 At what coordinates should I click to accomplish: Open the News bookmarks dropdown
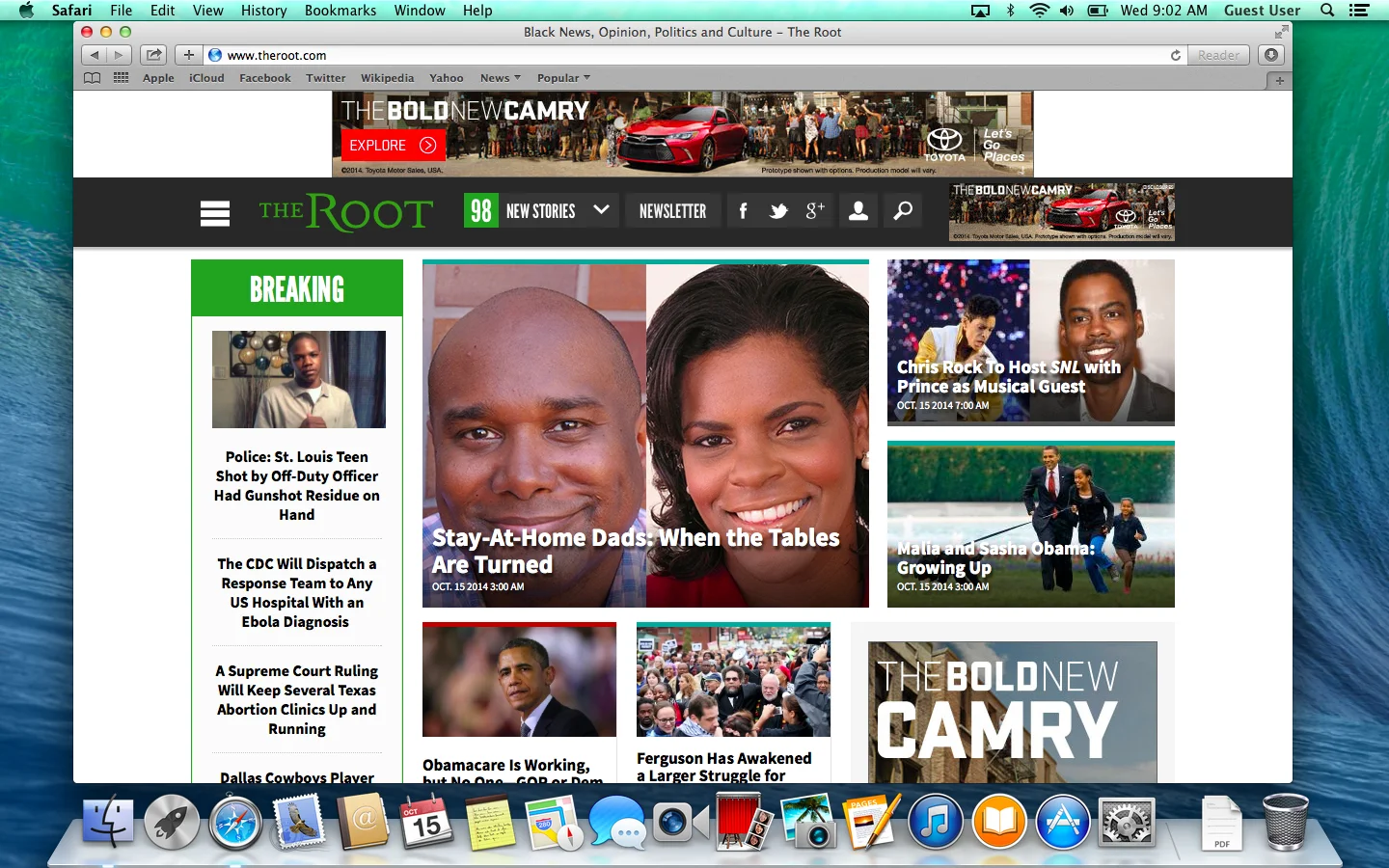pyautogui.click(x=501, y=78)
